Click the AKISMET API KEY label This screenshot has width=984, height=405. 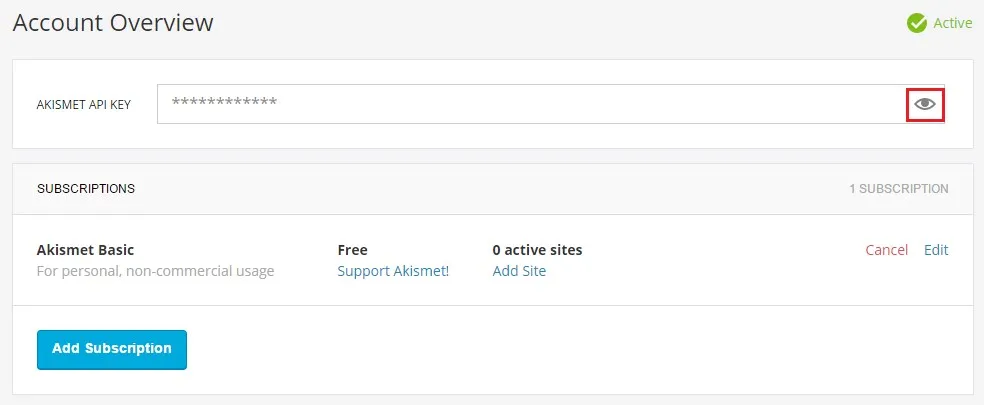[x=84, y=105]
